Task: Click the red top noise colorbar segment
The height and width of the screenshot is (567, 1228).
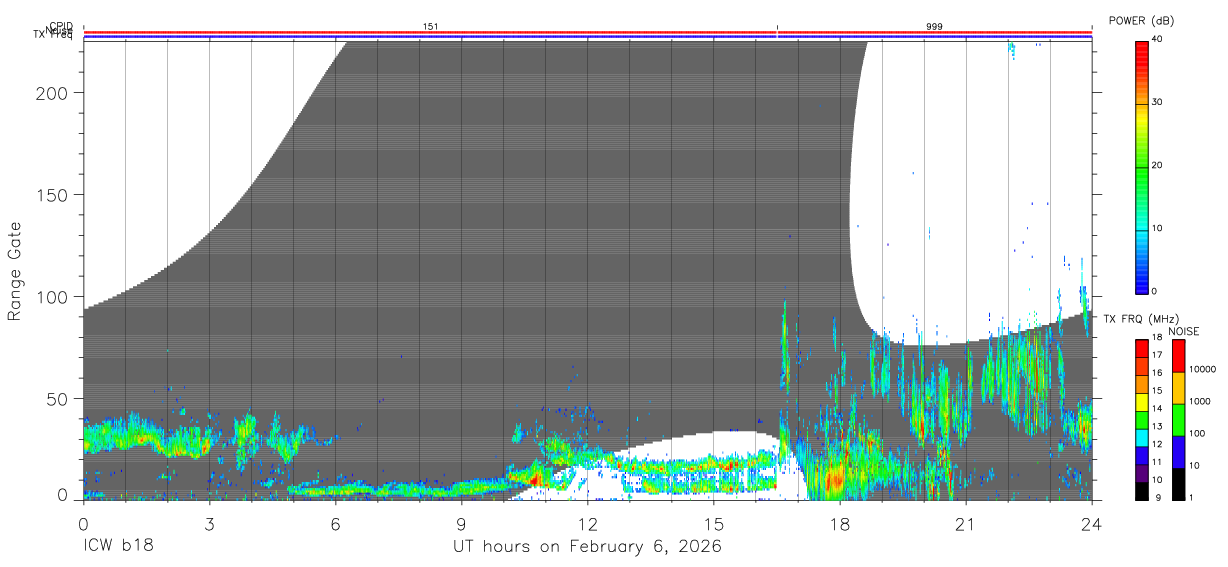Action: tap(1178, 355)
